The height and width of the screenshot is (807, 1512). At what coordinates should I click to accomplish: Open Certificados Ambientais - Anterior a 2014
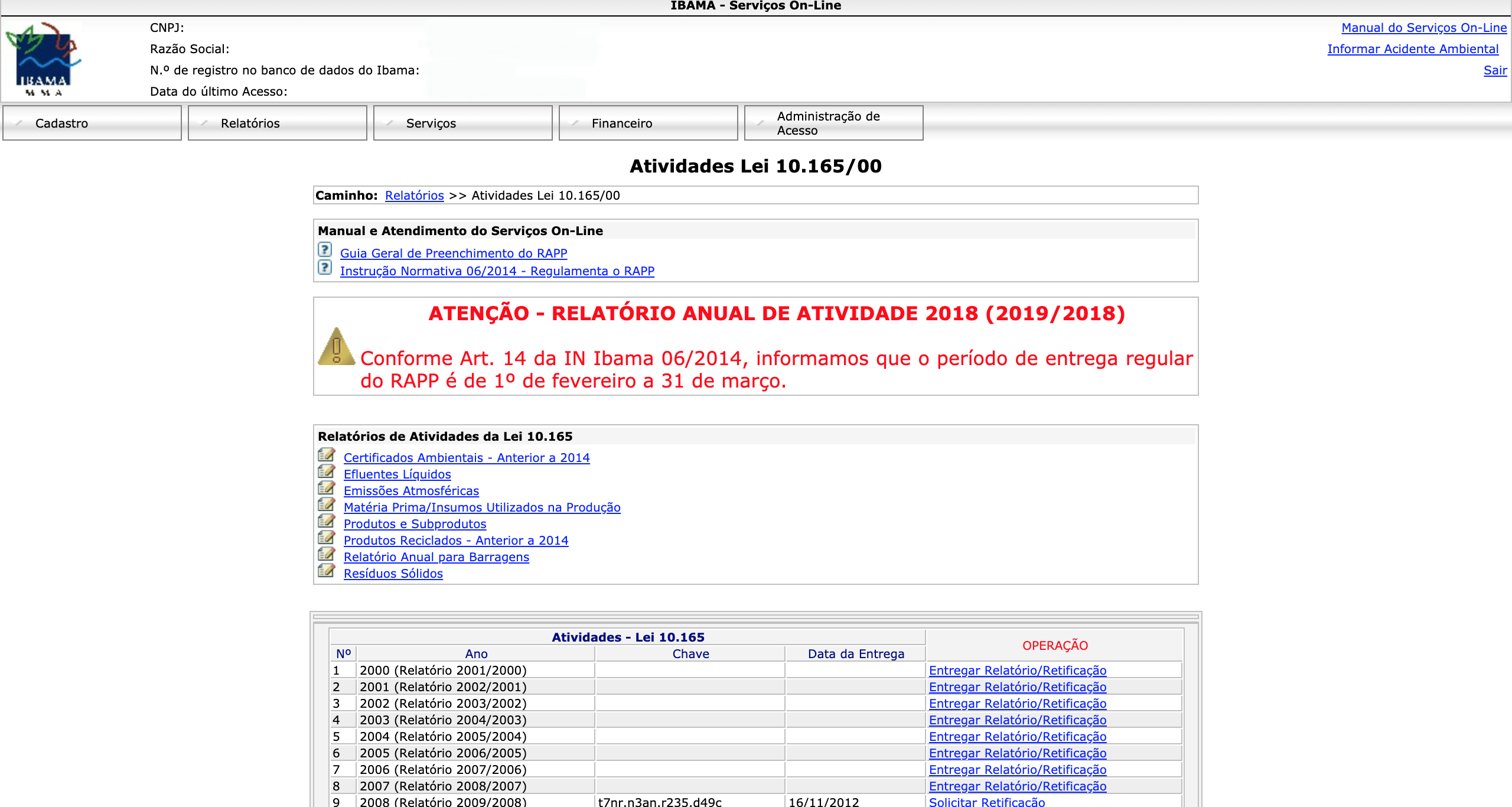point(467,458)
